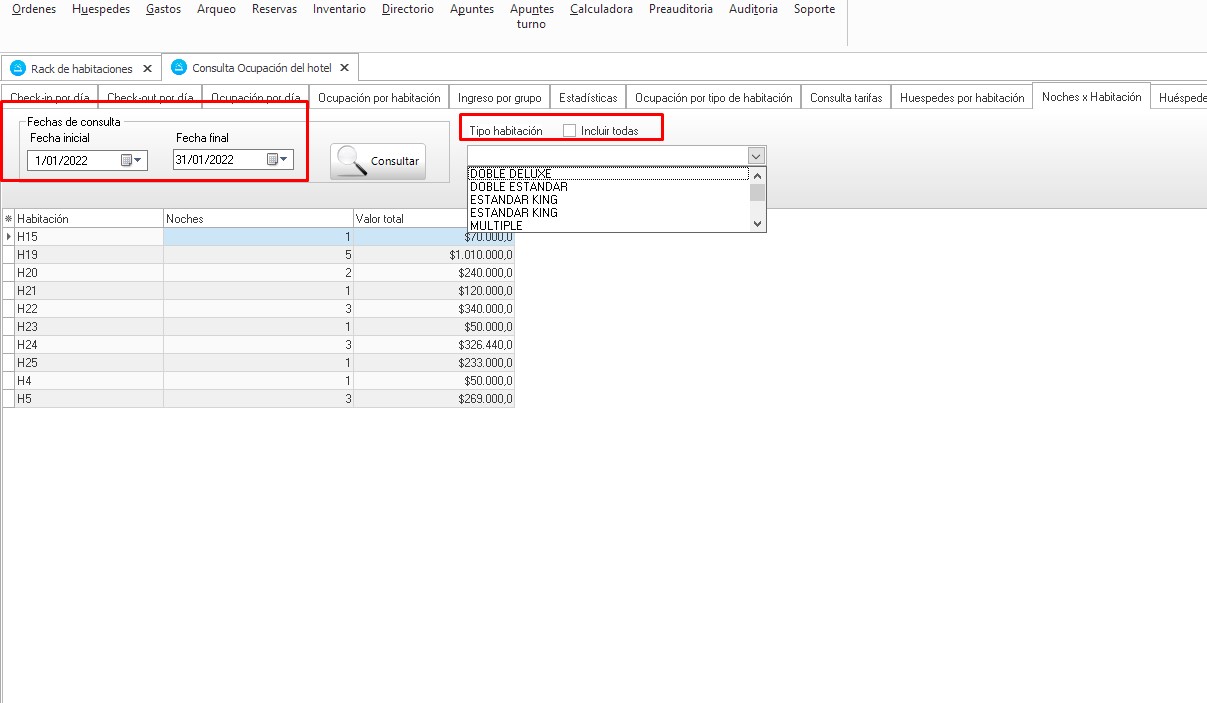This screenshot has width=1207, height=703.
Task: Switch to Ocupación por habitación tab
Action: coord(379,98)
